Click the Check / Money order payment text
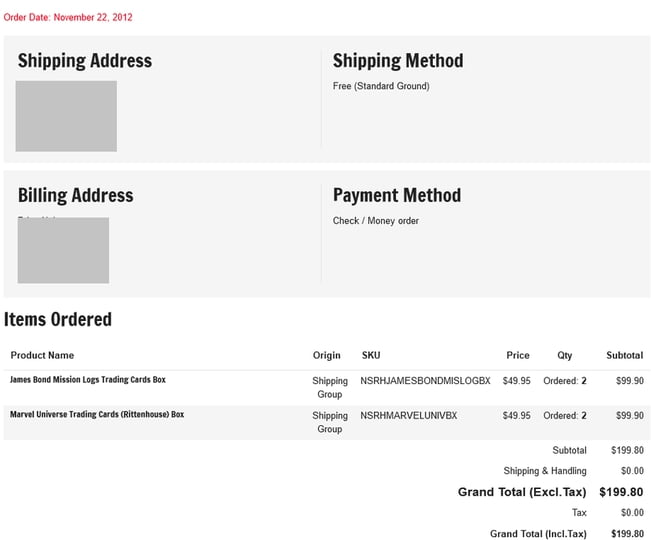 (x=376, y=221)
